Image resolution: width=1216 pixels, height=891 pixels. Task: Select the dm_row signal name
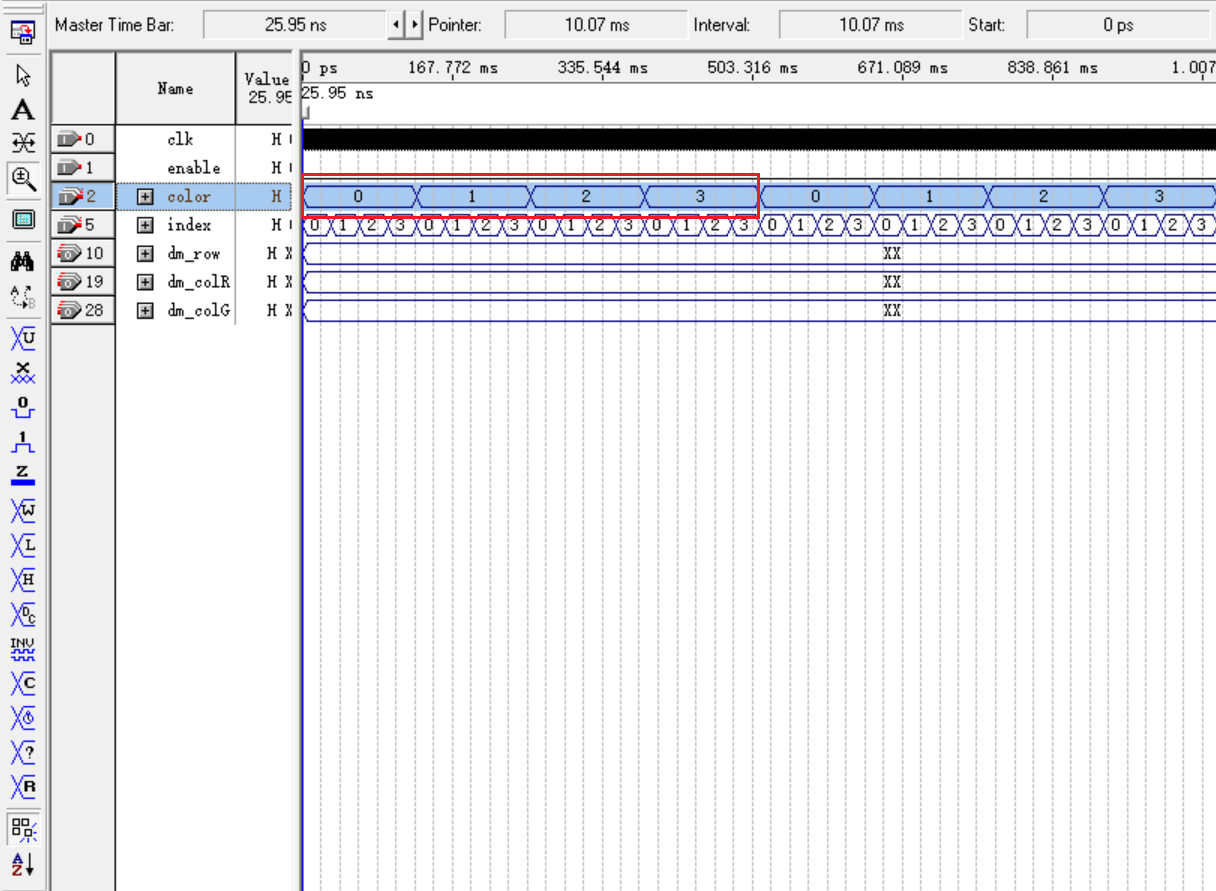(x=194, y=254)
